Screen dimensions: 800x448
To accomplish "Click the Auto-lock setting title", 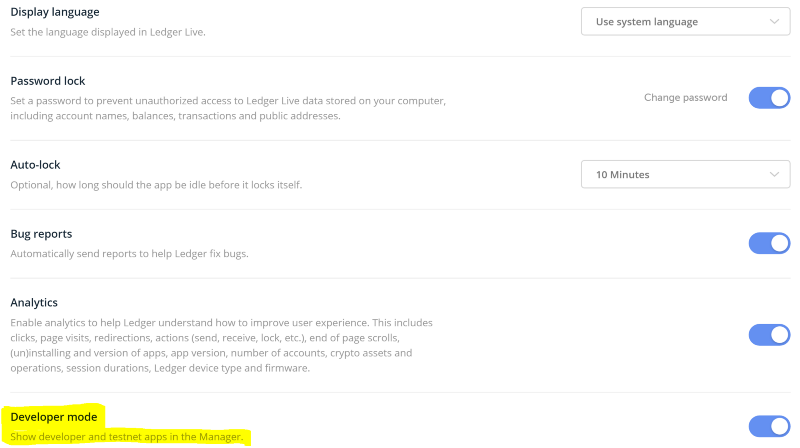I will (x=35, y=165).
